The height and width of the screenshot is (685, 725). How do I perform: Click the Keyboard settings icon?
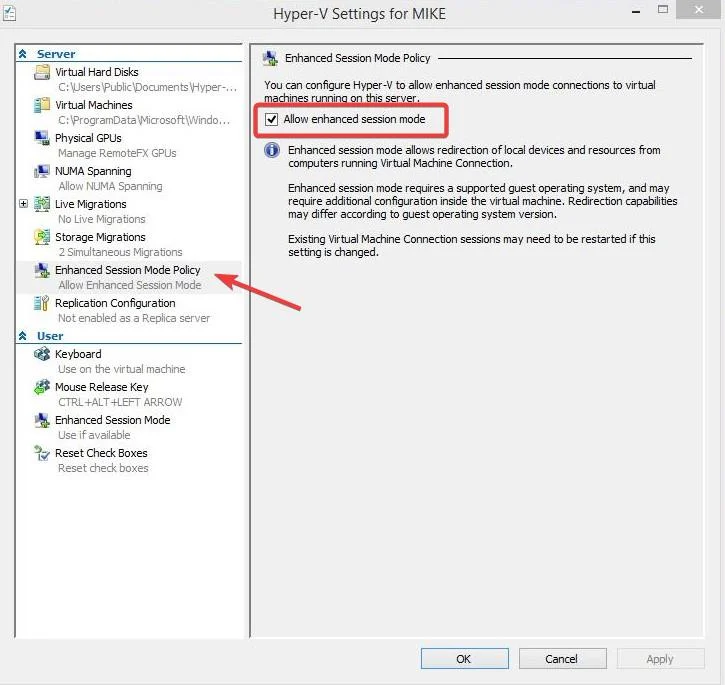tap(42, 354)
